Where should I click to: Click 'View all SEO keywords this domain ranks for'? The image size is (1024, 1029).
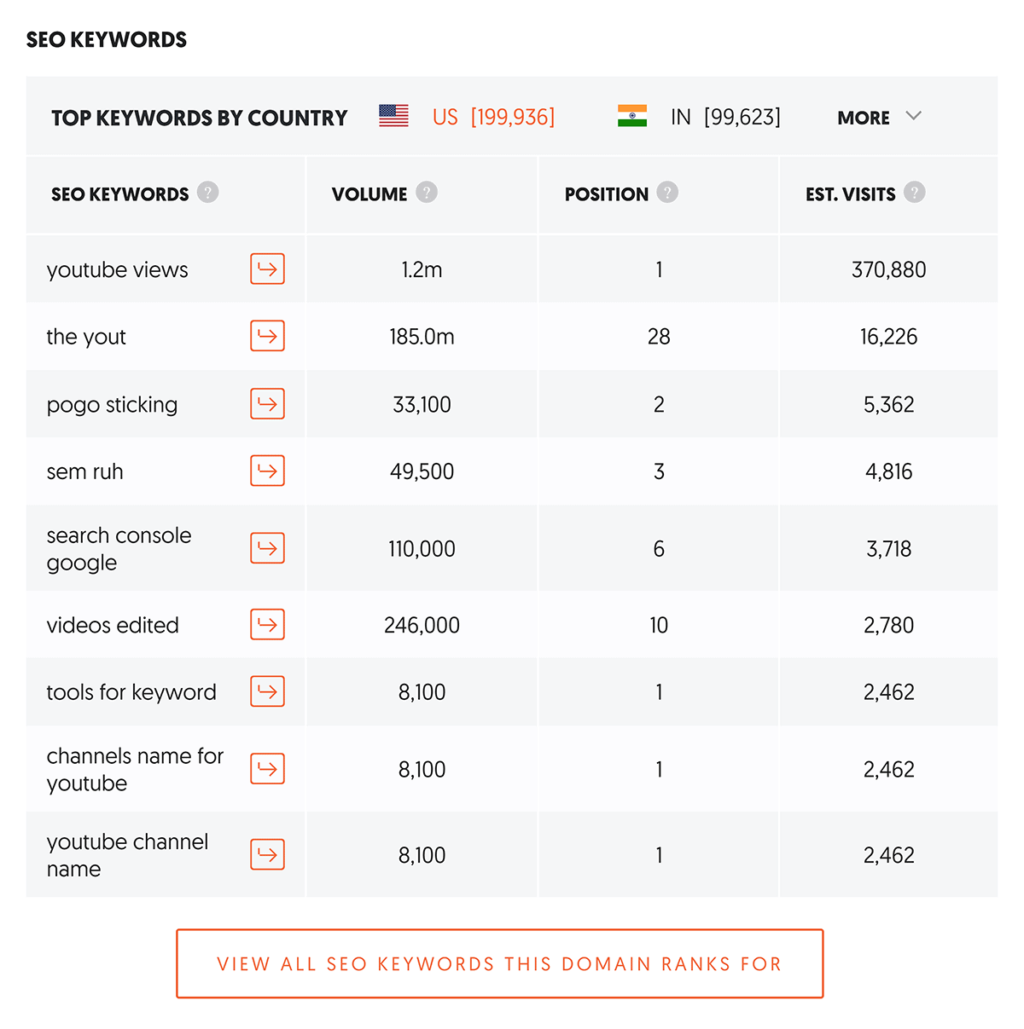[499, 964]
